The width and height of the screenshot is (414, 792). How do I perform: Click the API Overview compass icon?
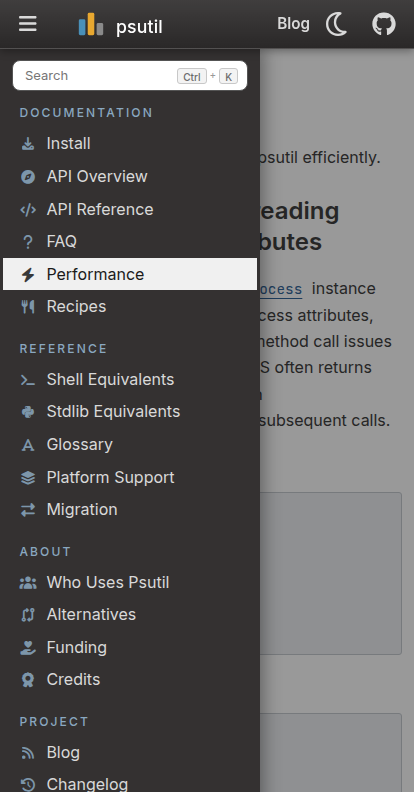pyautogui.click(x=28, y=177)
